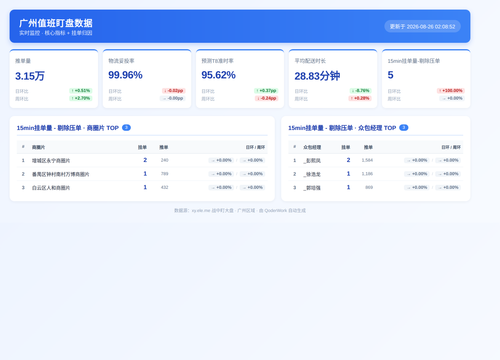Click the 白云区人和商圈片 row name

pos(51,188)
